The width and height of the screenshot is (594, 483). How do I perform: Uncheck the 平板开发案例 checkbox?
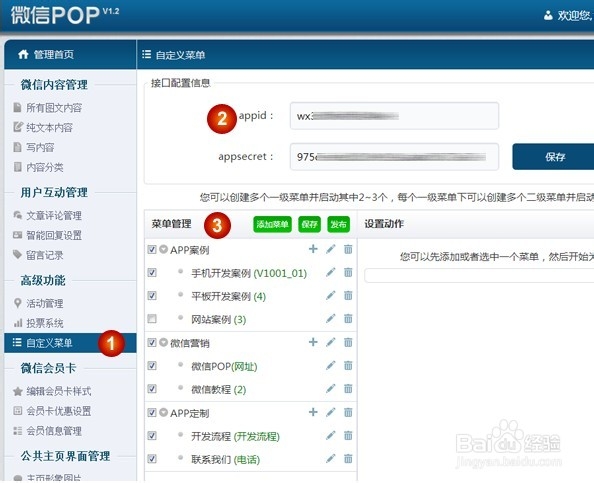152,295
